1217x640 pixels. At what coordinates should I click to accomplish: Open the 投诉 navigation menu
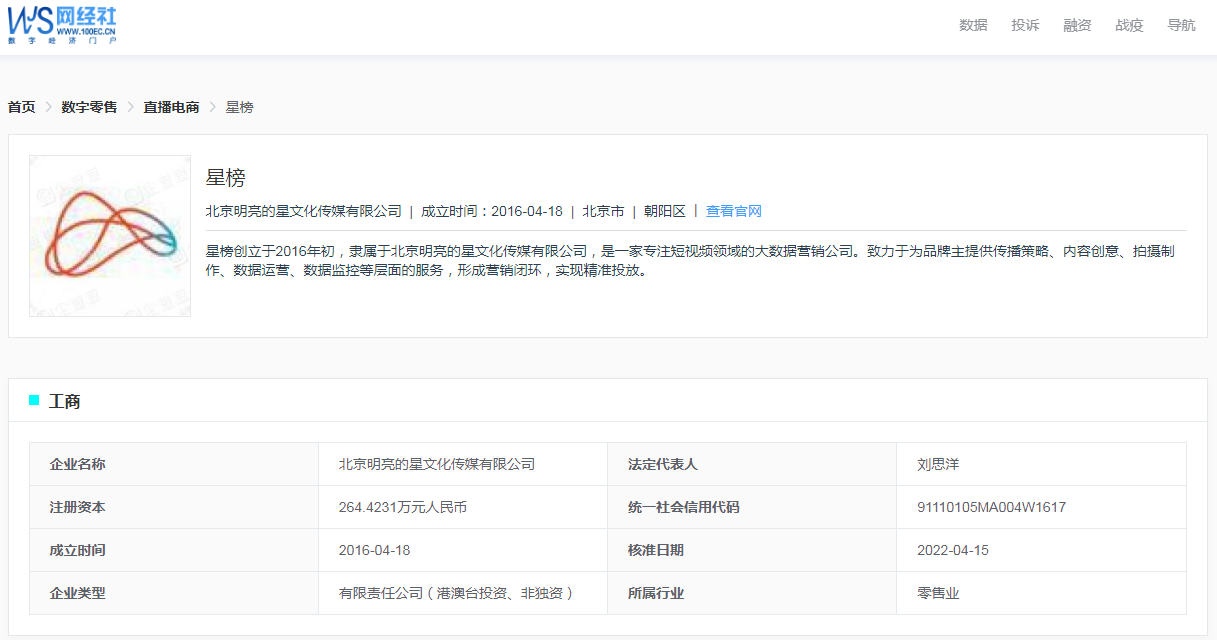(x=1025, y=25)
